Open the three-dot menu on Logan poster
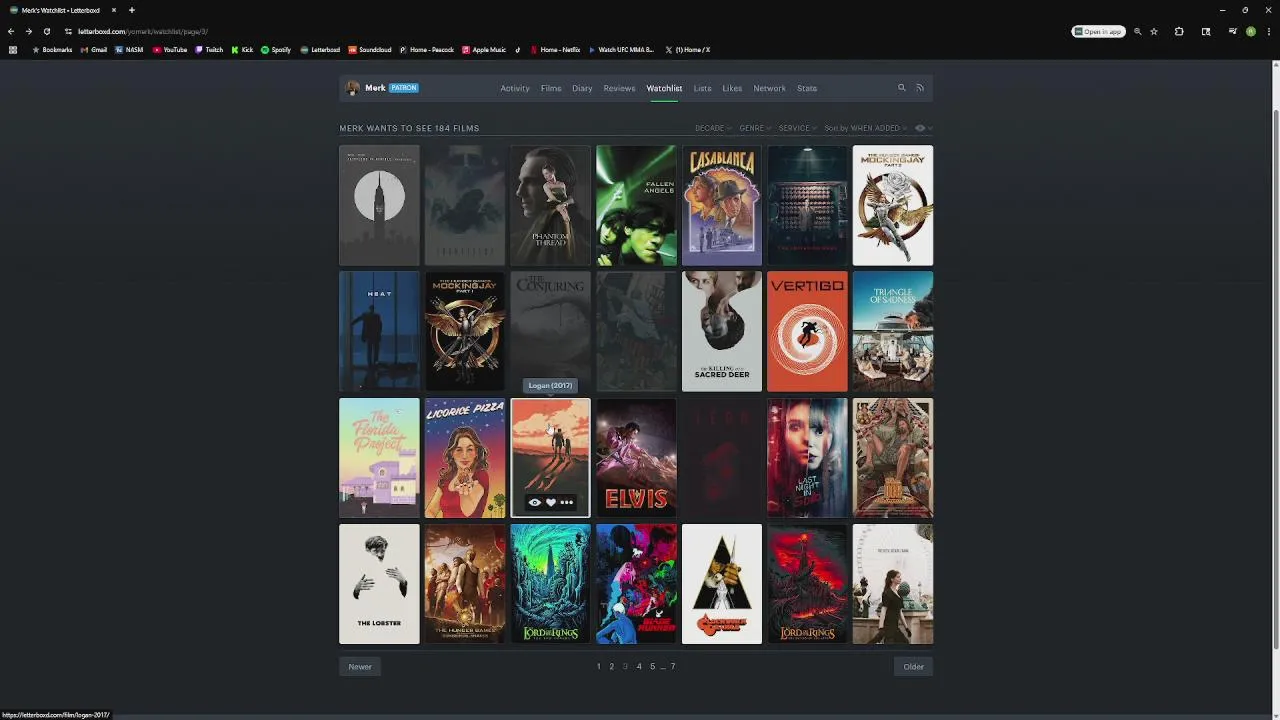 (x=567, y=502)
